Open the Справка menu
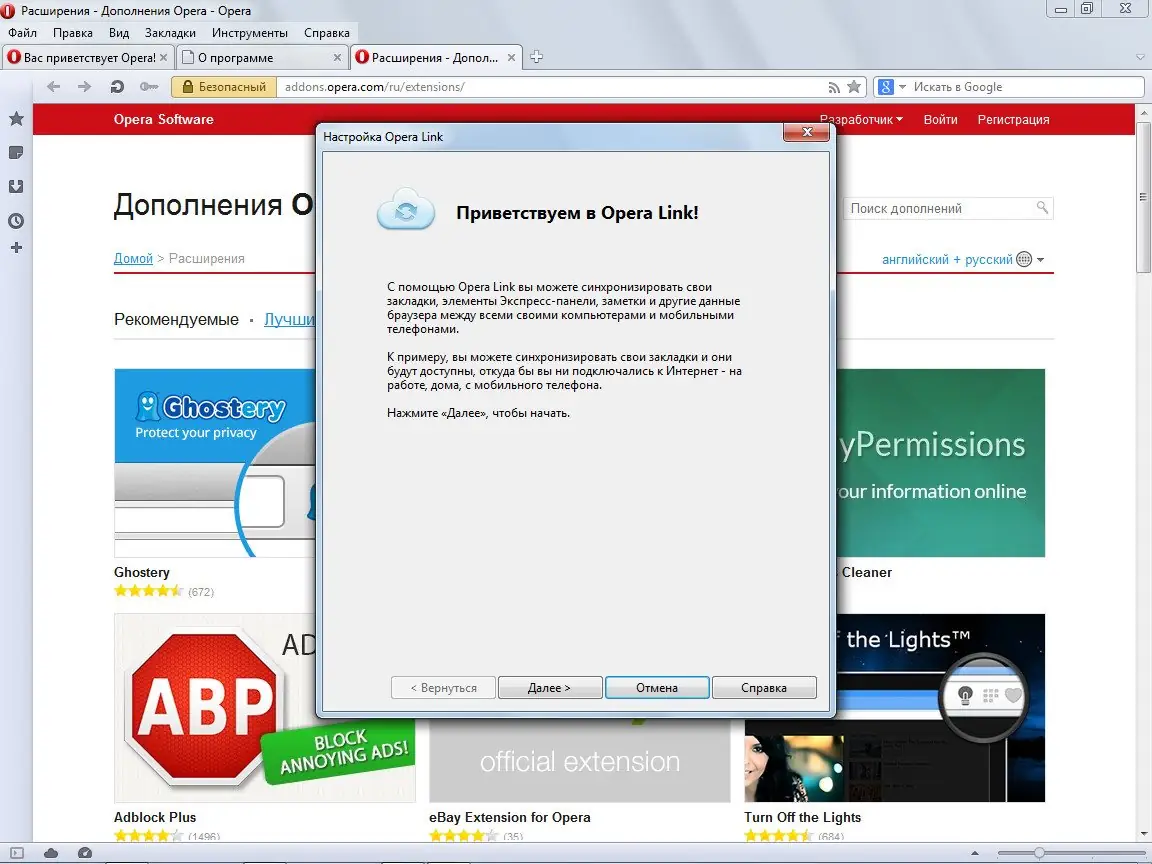The image size is (1152, 864). (327, 33)
